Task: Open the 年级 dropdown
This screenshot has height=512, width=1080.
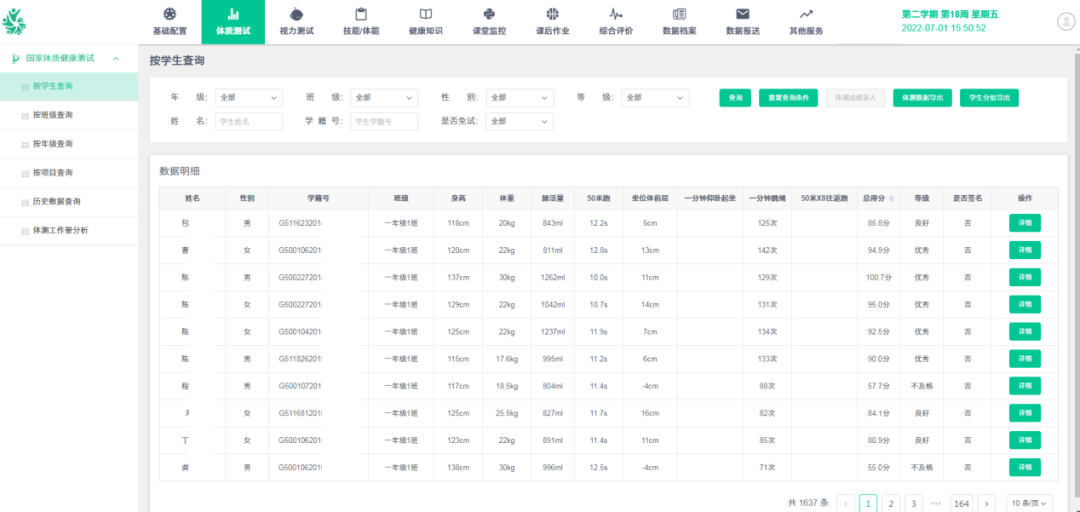Action: (x=249, y=98)
